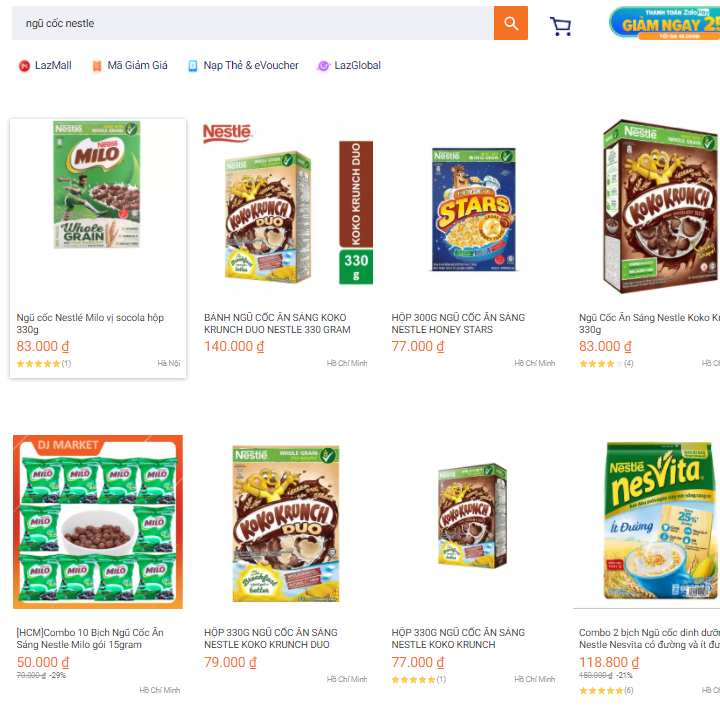Viewport: 720px width, 710px height.
Task: Open the Mã Giảm Giá link
Action: click(137, 66)
